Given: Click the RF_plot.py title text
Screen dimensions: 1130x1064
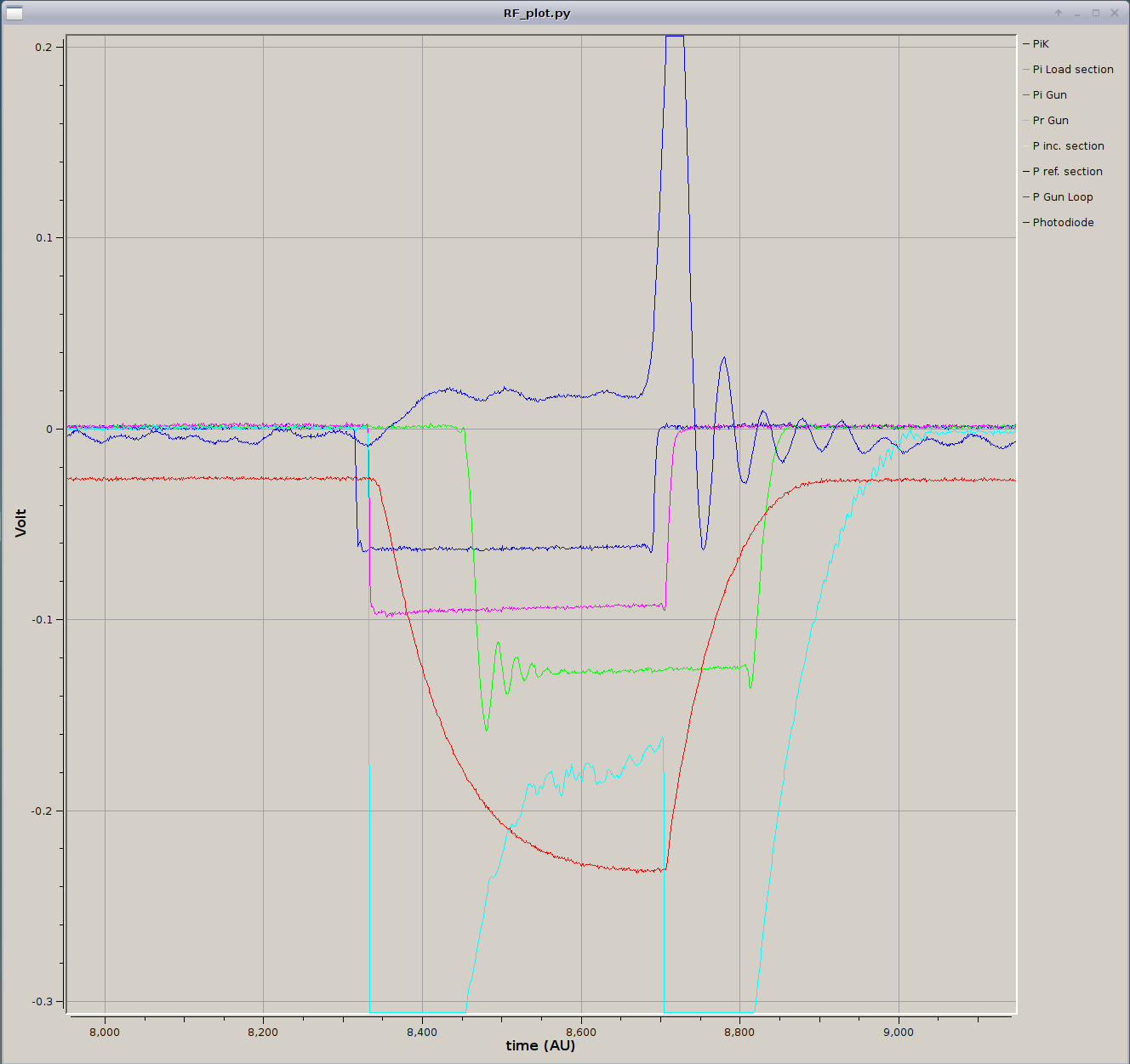Looking at the screenshot, I should pos(537,13).
